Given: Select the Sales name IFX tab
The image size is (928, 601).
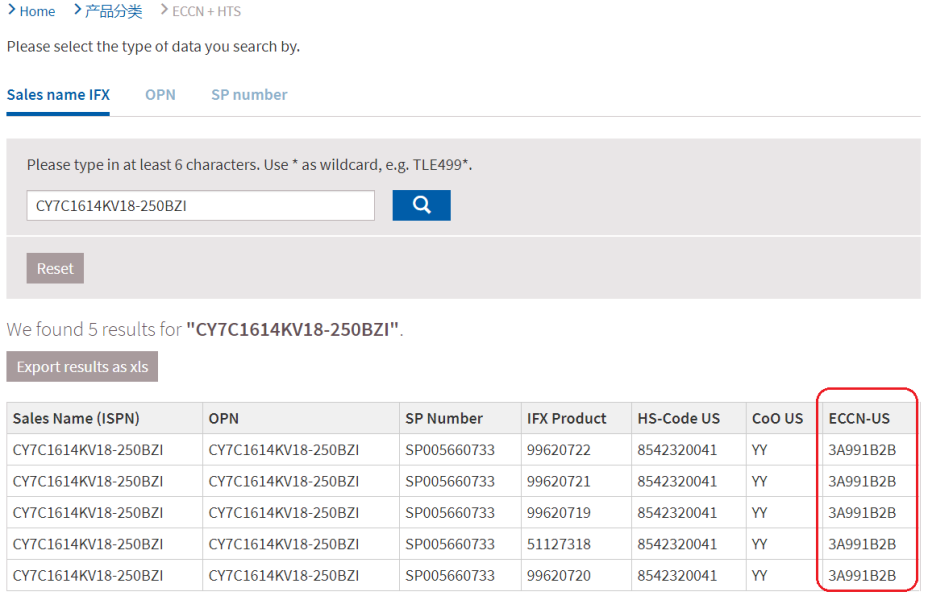Looking at the screenshot, I should (x=58, y=95).
